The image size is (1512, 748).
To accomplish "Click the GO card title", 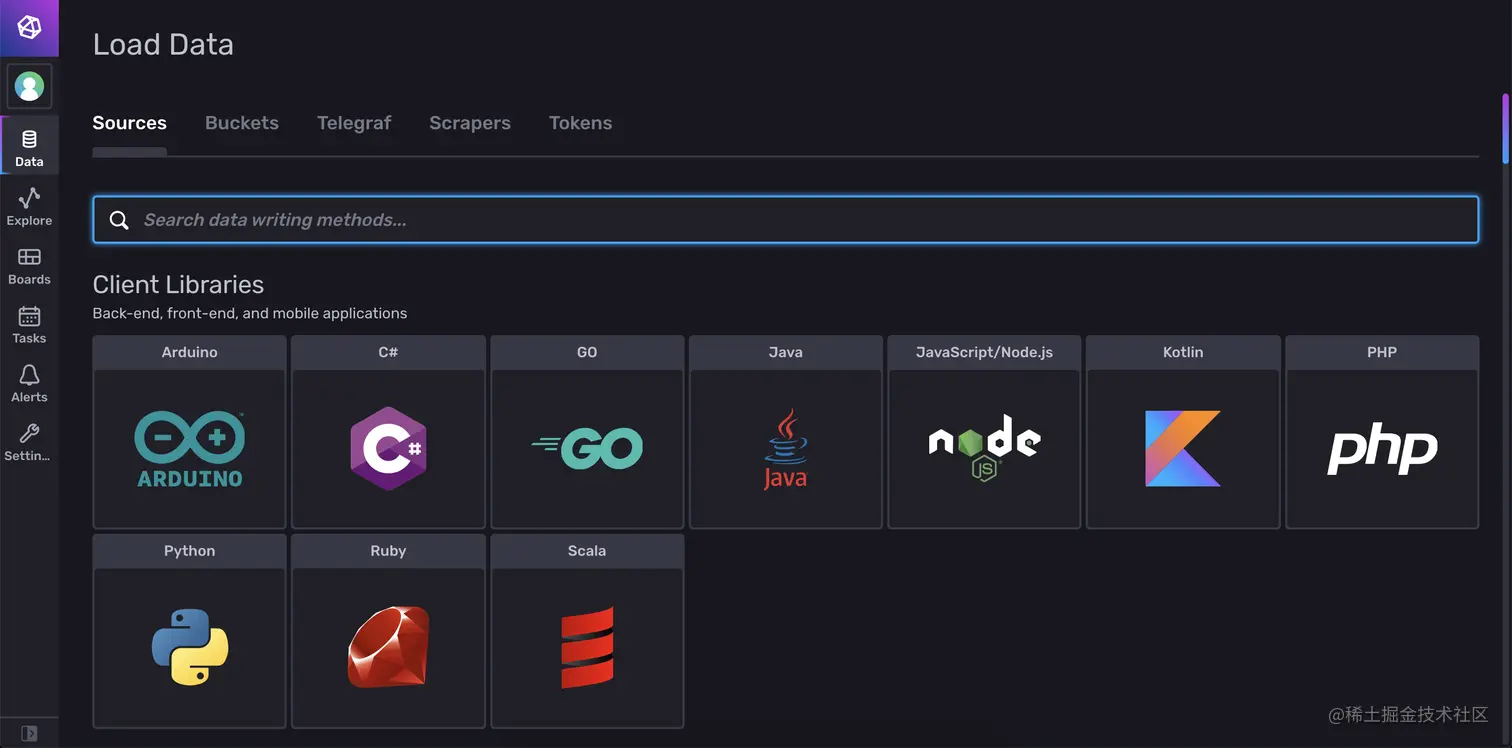I will (587, 352).
